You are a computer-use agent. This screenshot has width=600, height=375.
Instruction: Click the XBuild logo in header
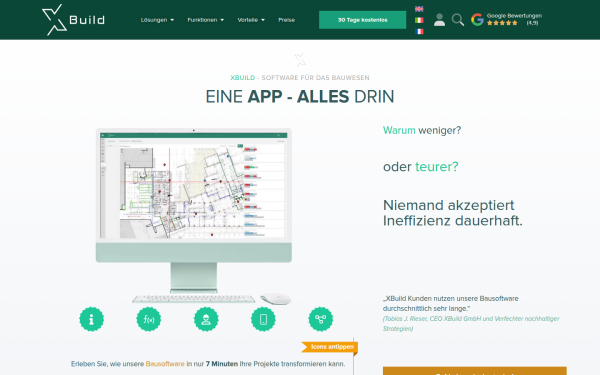[73, 20]
